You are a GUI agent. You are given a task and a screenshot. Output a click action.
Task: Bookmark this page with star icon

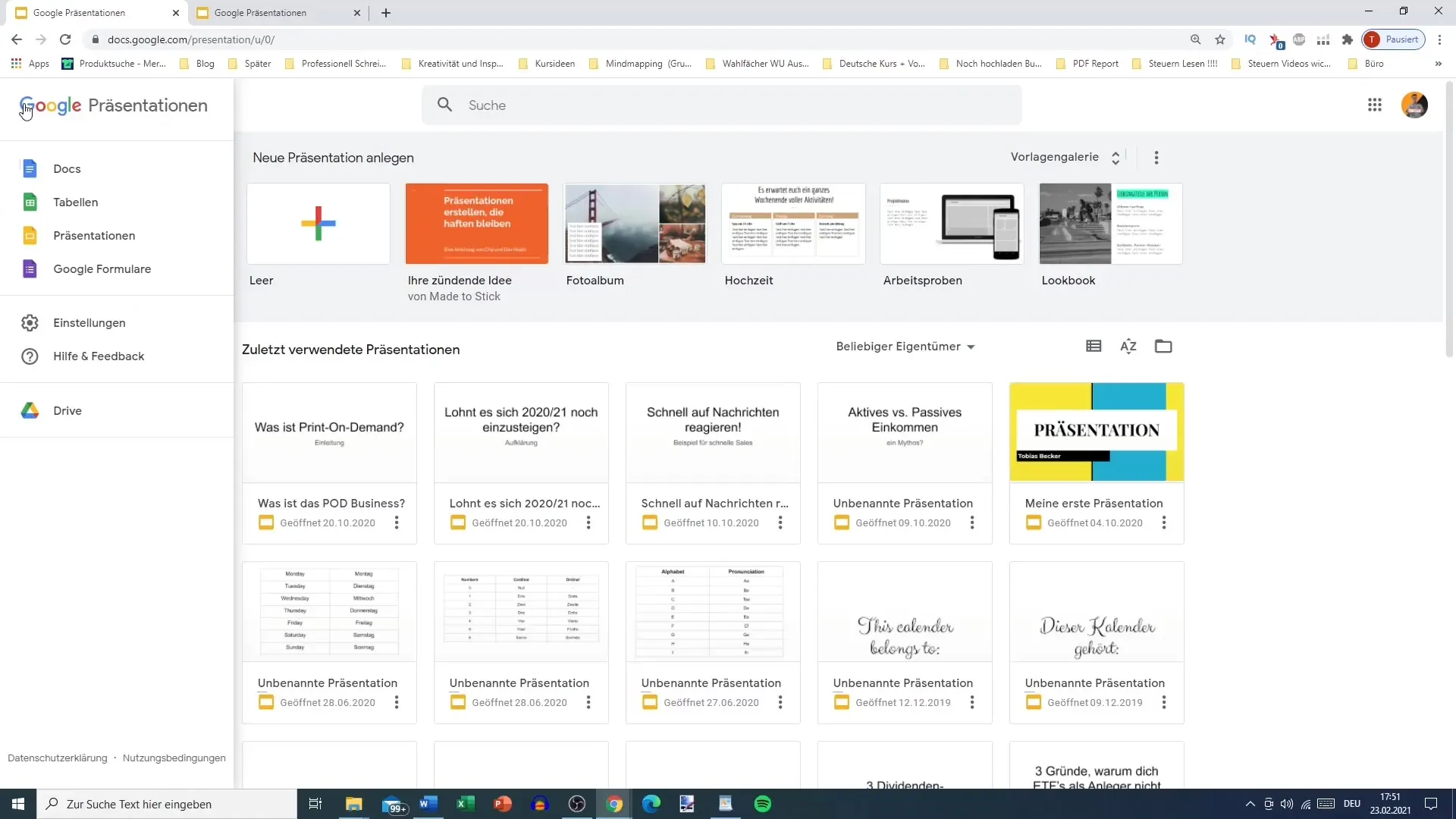1219,39
